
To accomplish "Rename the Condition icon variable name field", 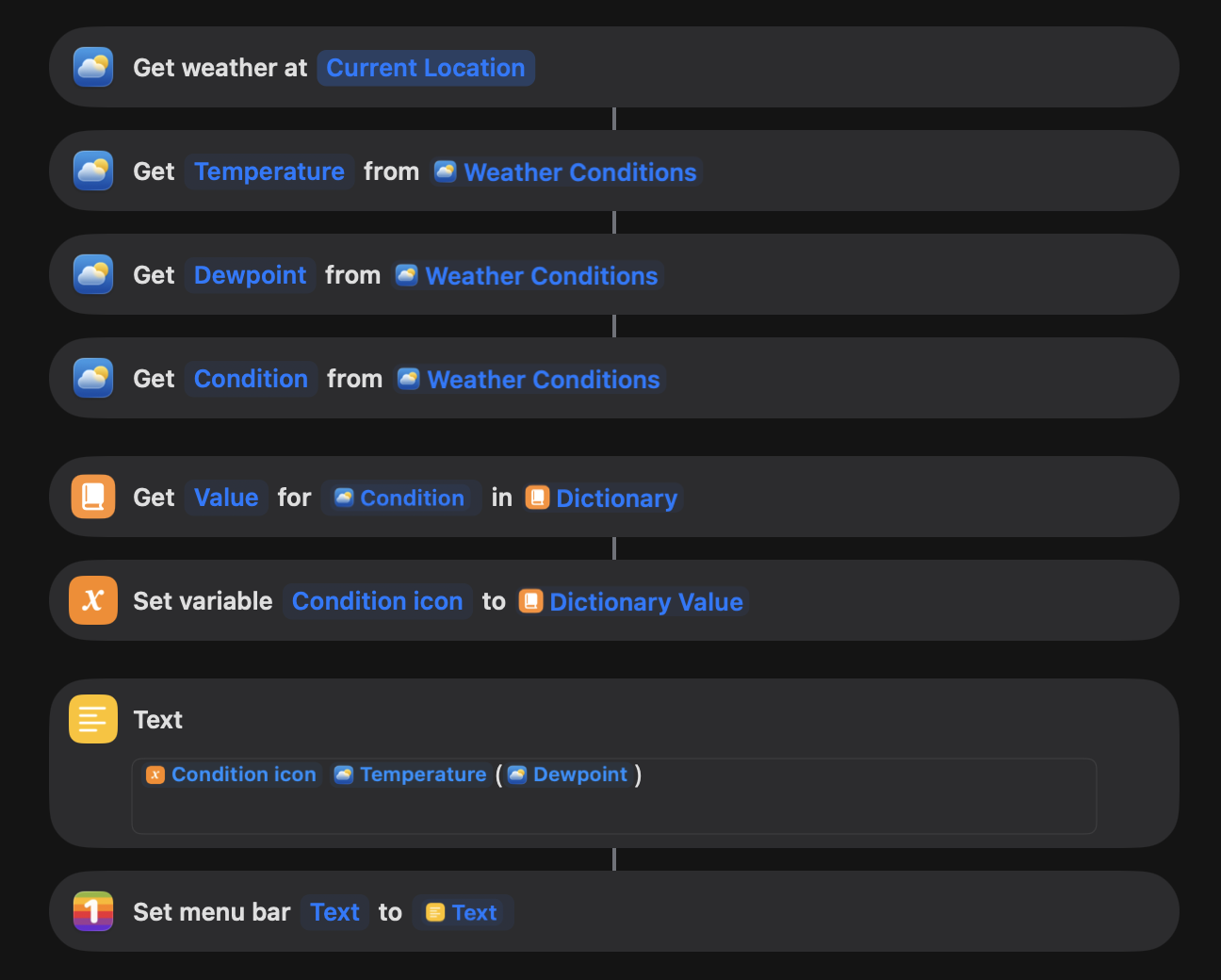I will pos(377,601).
